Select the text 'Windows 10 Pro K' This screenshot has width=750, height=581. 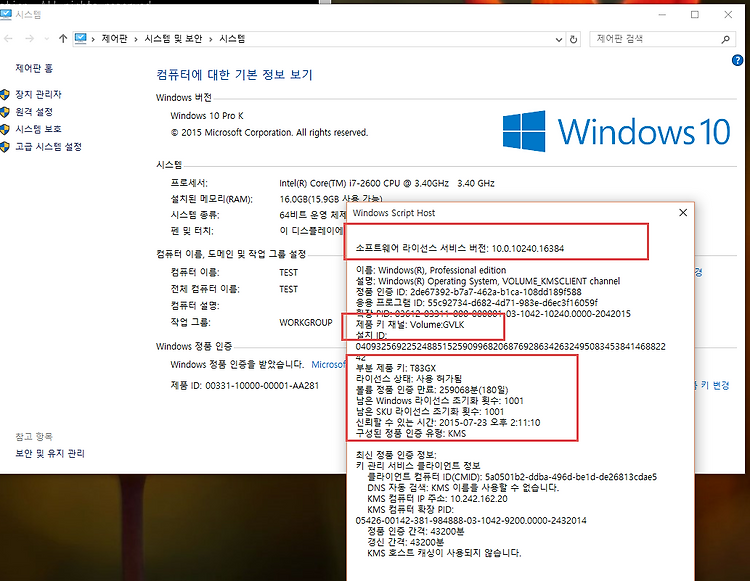(x=207, y=116)
